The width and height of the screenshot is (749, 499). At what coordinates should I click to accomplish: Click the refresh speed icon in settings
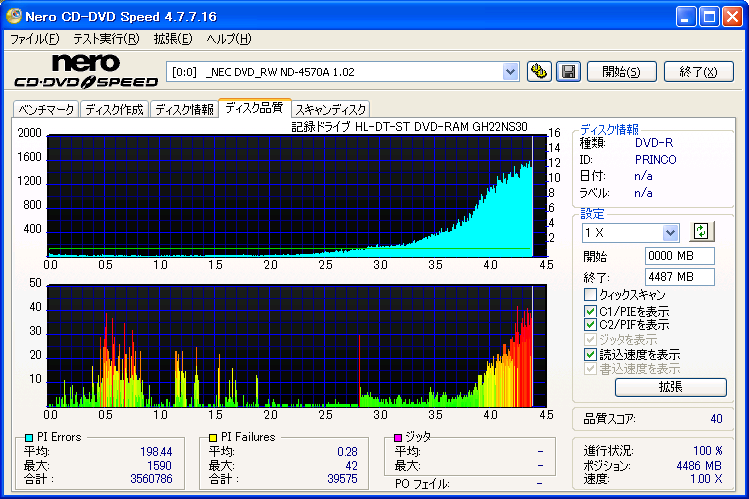point(701,232)
